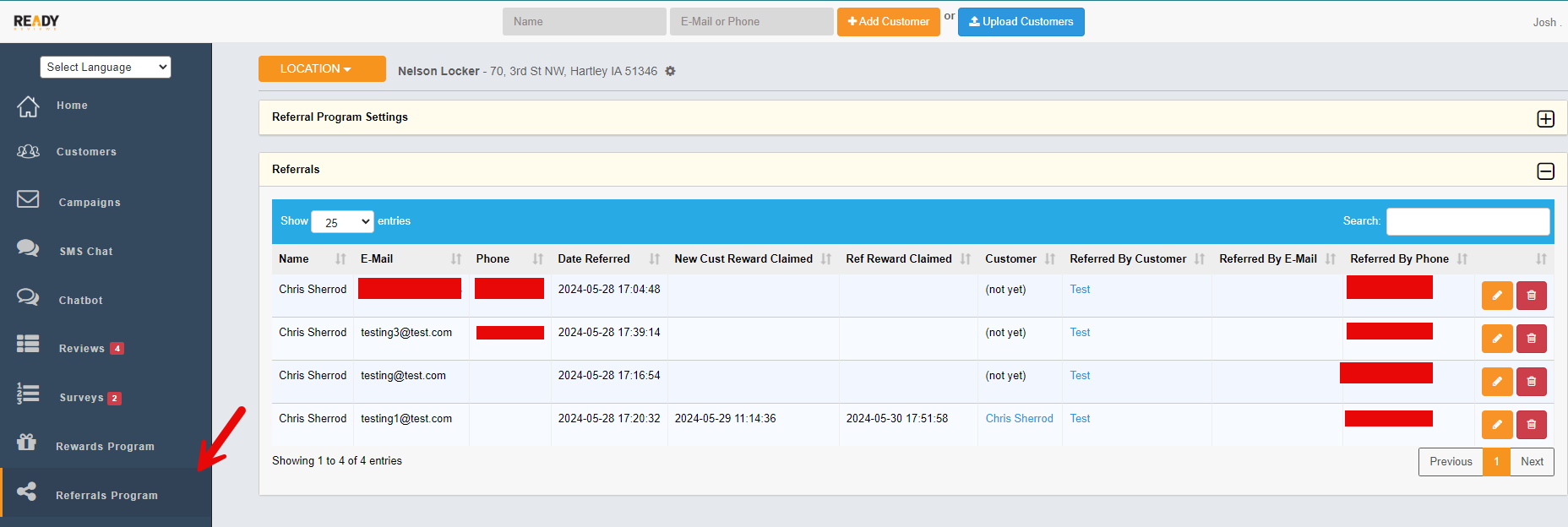This screenshot has height=527, width=1568.
Task: Click the Add Customer button
Action: point(888,22)
